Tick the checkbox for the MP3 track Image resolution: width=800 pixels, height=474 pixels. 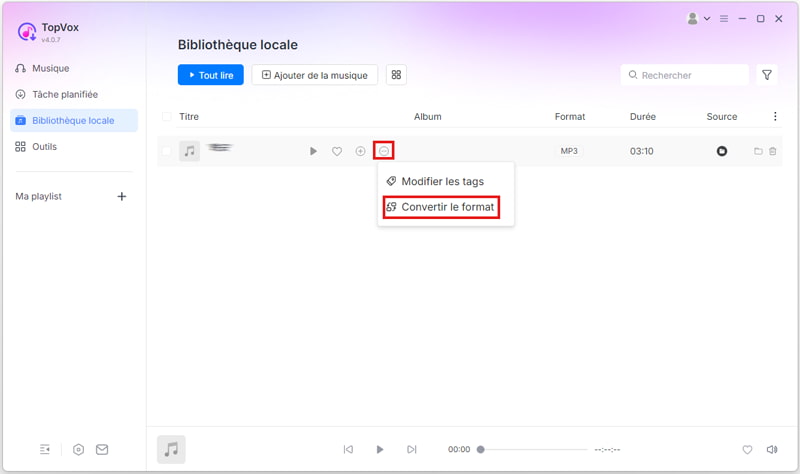[167, 151]
